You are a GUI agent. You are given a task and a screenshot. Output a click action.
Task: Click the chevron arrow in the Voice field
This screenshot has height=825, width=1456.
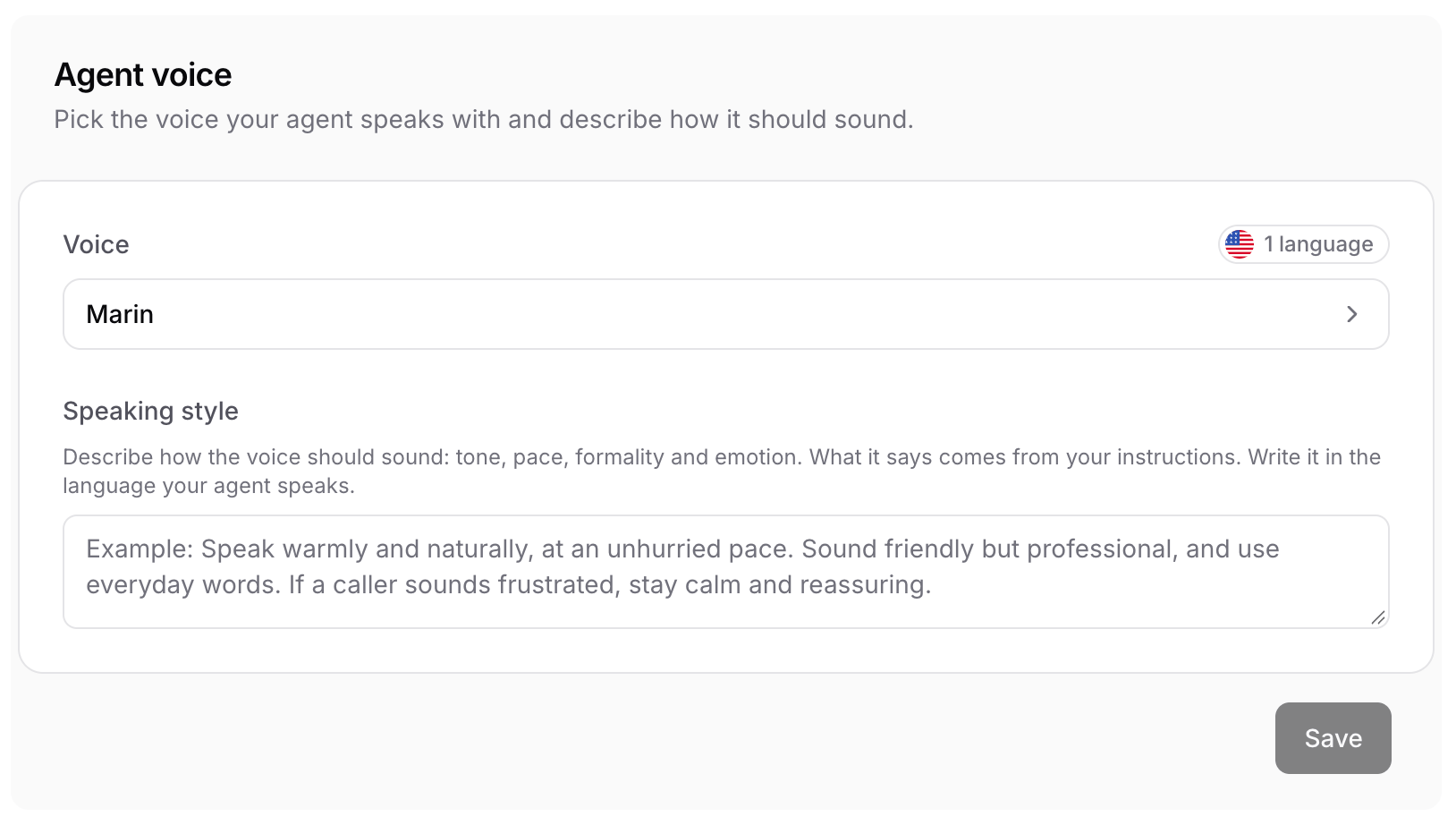coord(1351,314)
